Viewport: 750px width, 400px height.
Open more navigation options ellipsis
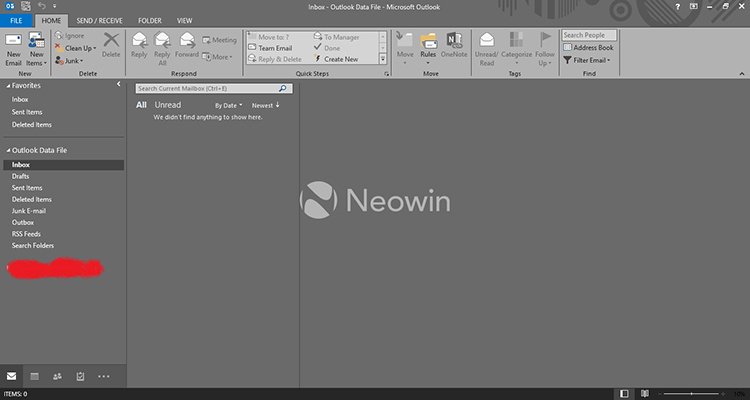(x=104, y=377)
